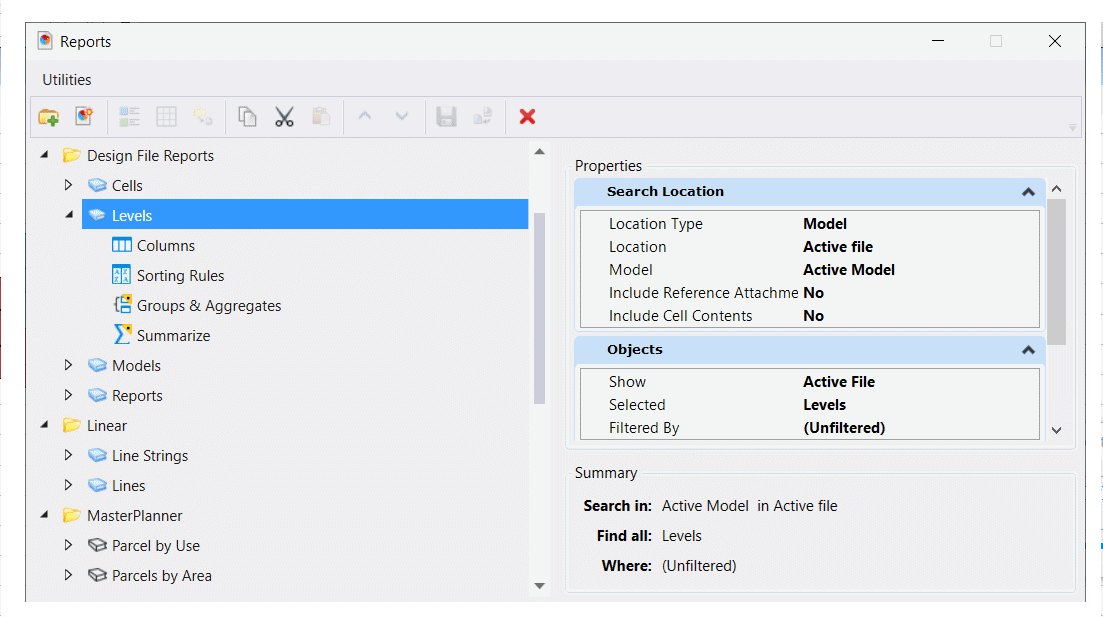
Task: Click Include Reference Attachments value No
Action: [x=813, y=293]
